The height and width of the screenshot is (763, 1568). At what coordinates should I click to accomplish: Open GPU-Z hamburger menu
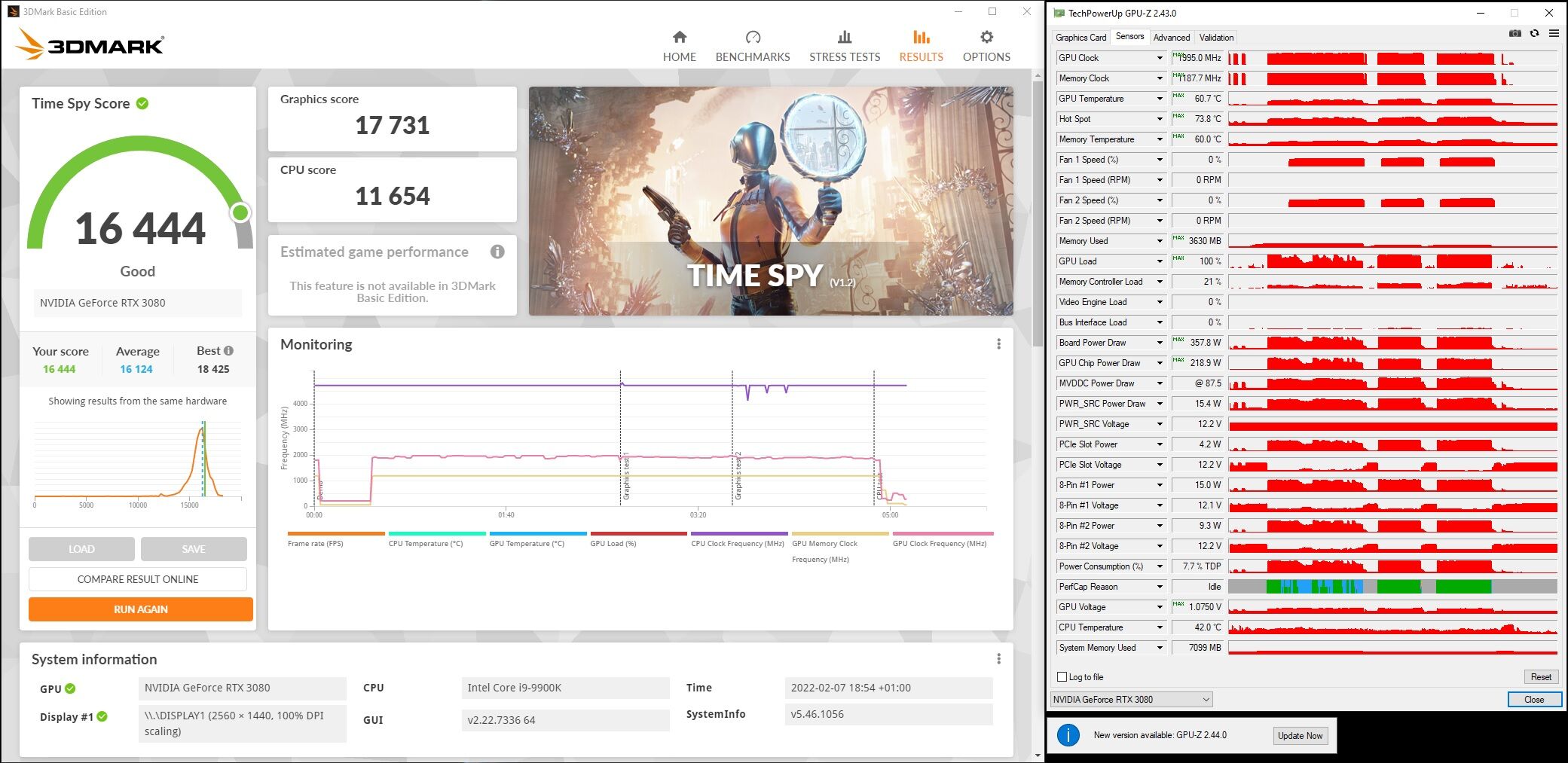click(1554, 34)
